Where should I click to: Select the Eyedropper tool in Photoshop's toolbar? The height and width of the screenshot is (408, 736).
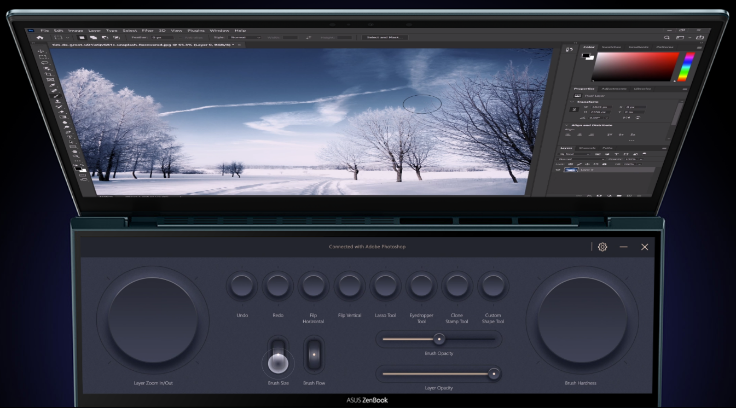coord(52,85)
